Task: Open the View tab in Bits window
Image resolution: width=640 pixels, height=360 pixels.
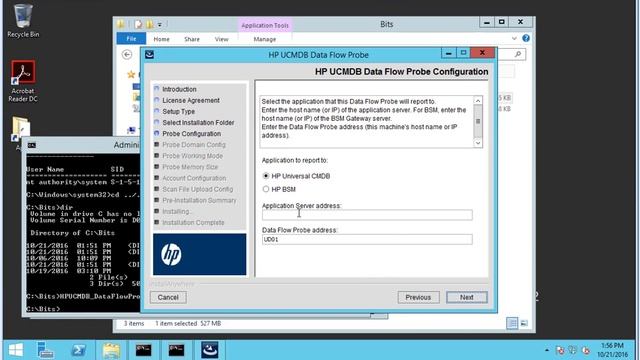Action: pos(222,39)
